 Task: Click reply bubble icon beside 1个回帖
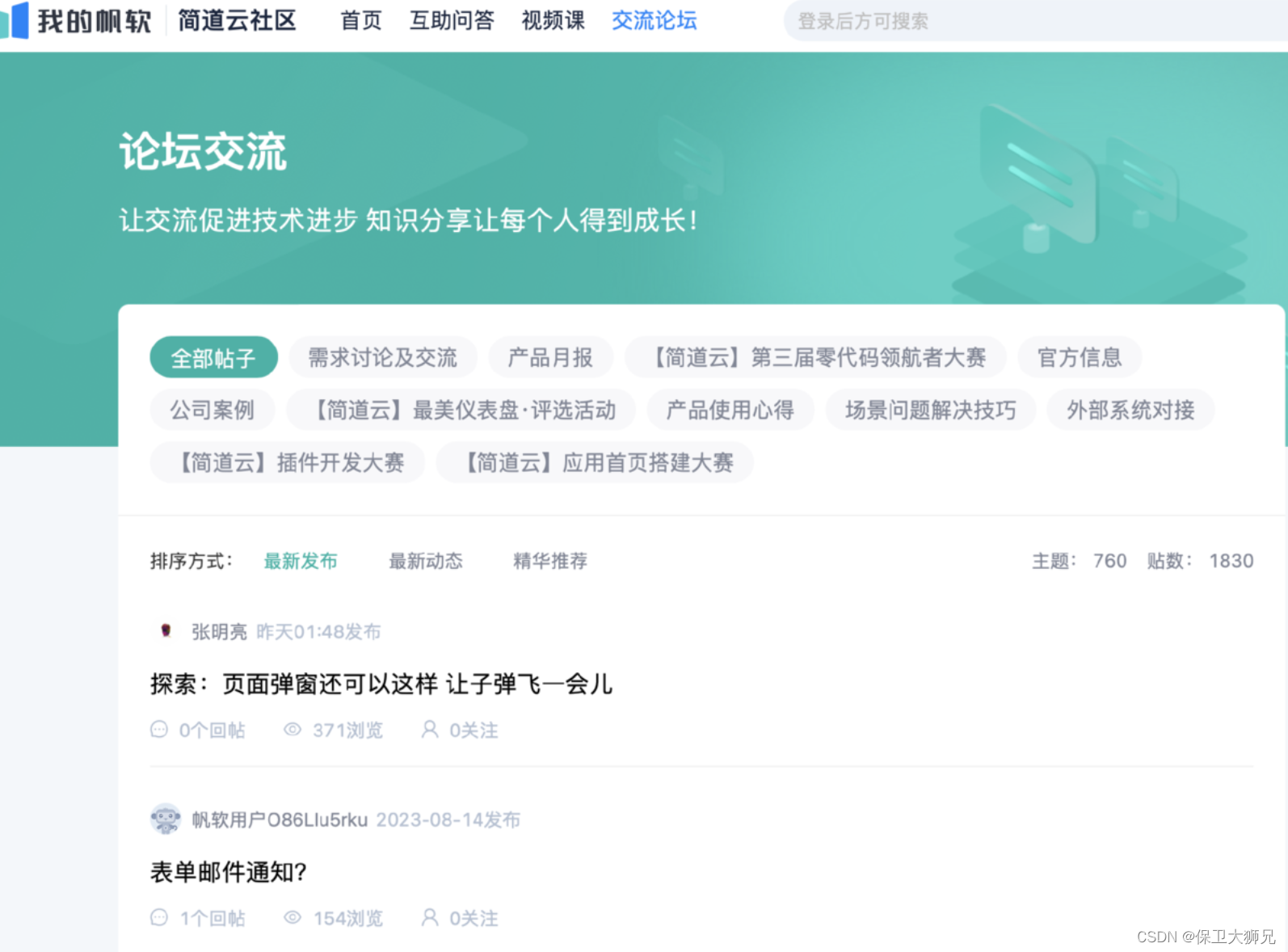(159, 917)
